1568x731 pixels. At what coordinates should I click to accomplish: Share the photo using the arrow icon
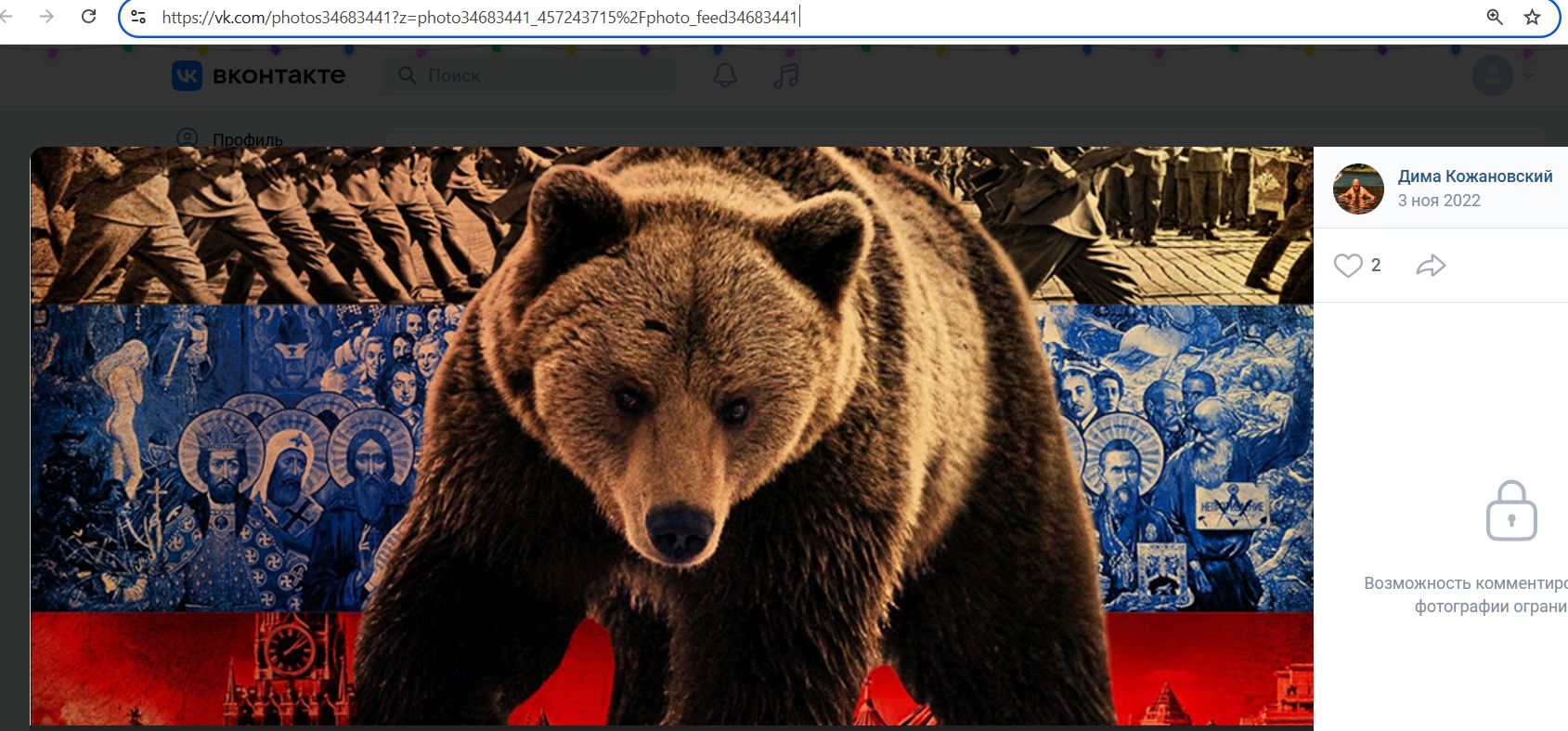[x=1431, y=266]
